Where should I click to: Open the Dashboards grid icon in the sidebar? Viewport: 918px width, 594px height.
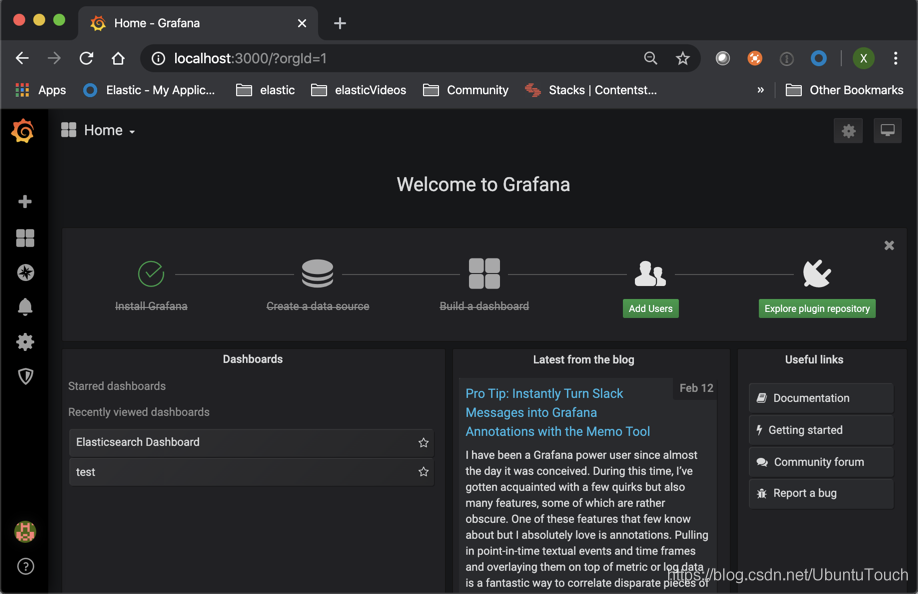click(x=25, y=238)
